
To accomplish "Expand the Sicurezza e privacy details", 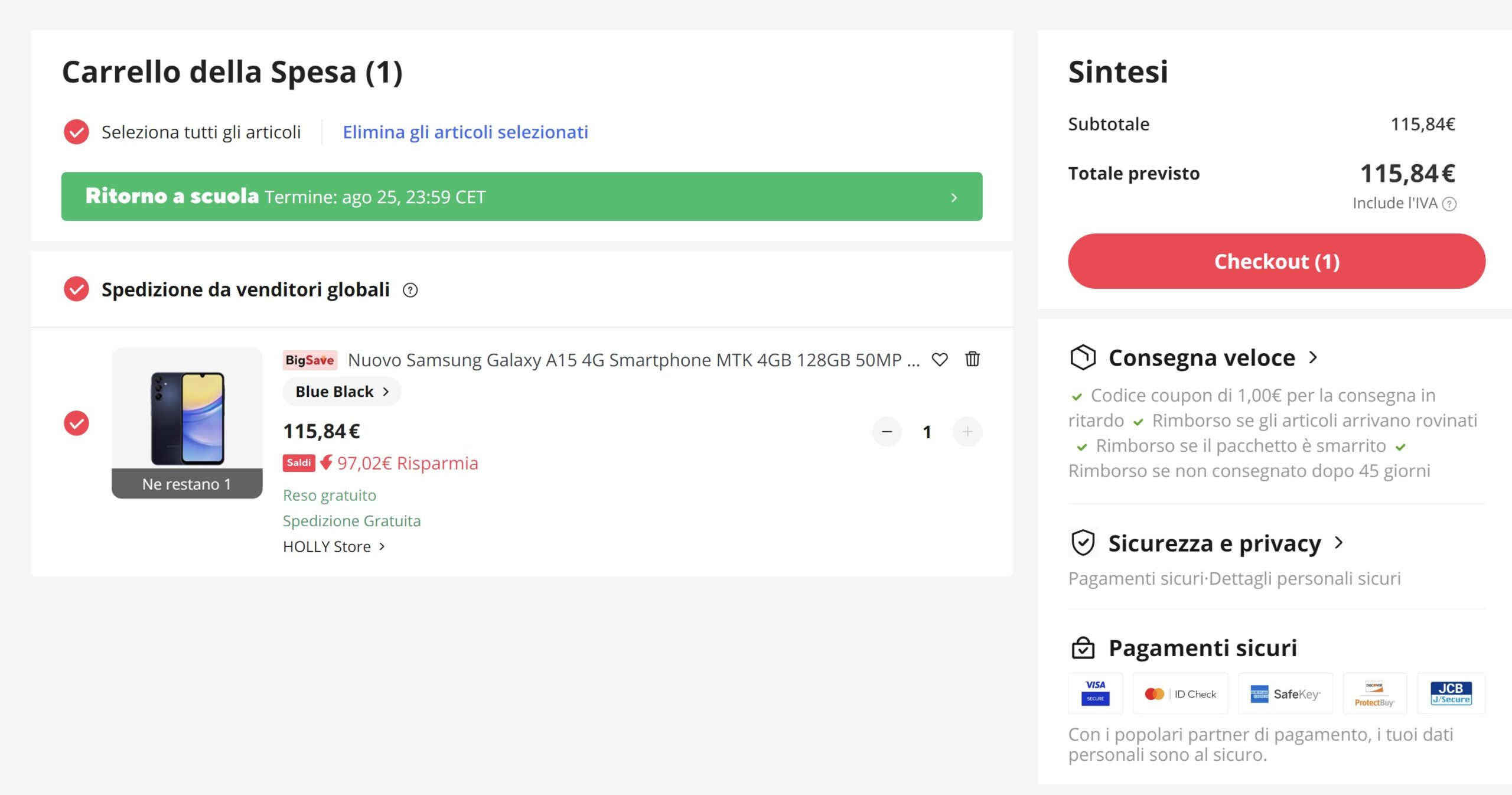I will pyautogui.click(x=1338, y=543).
